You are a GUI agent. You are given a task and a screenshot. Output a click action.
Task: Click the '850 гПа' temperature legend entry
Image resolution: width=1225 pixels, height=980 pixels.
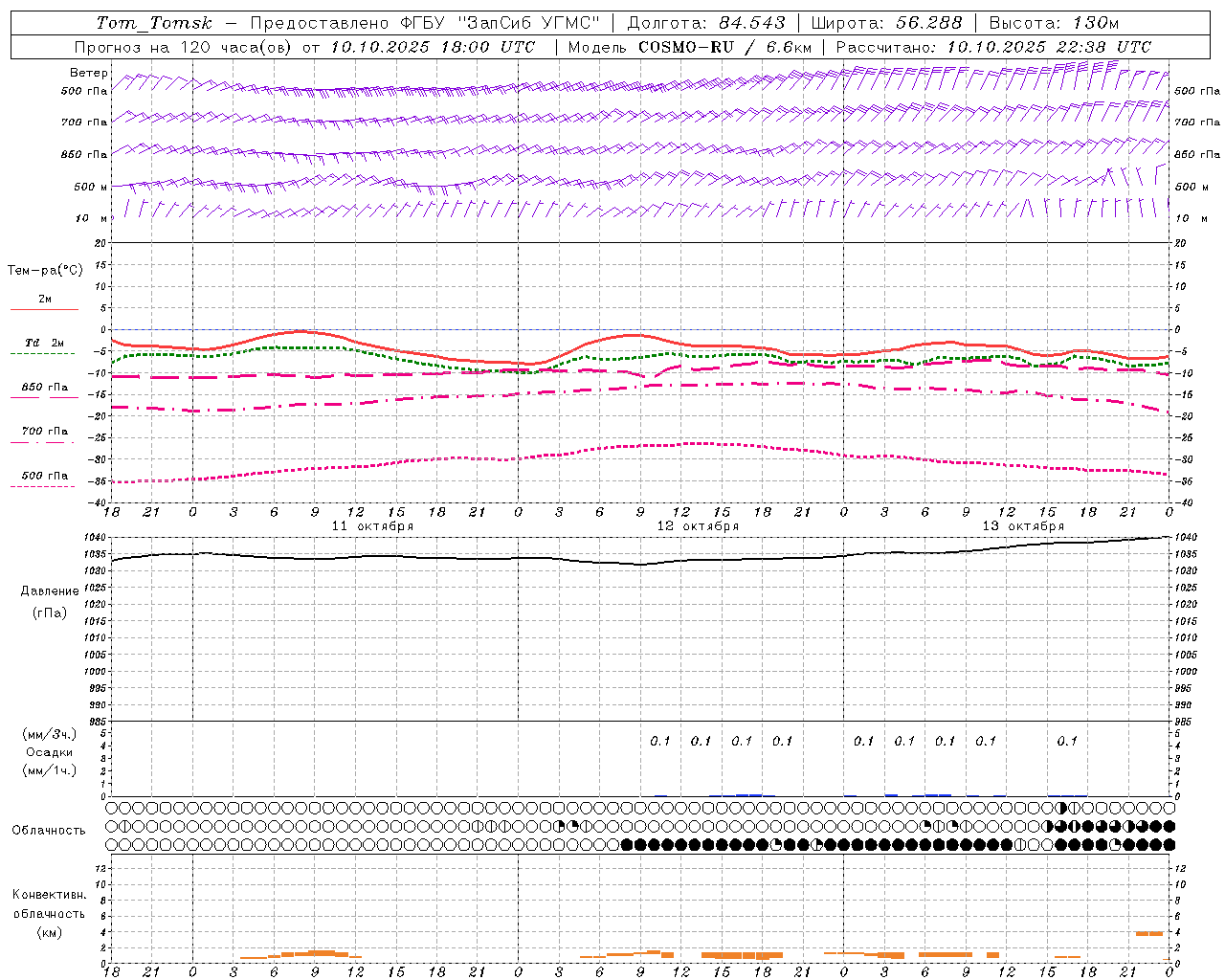(x=44, y=388)
